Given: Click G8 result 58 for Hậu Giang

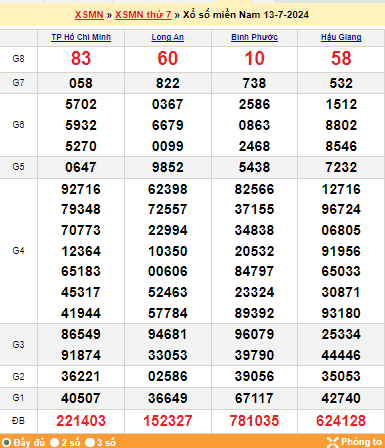Looking at the screenshot, I should [x=341, y=58].
